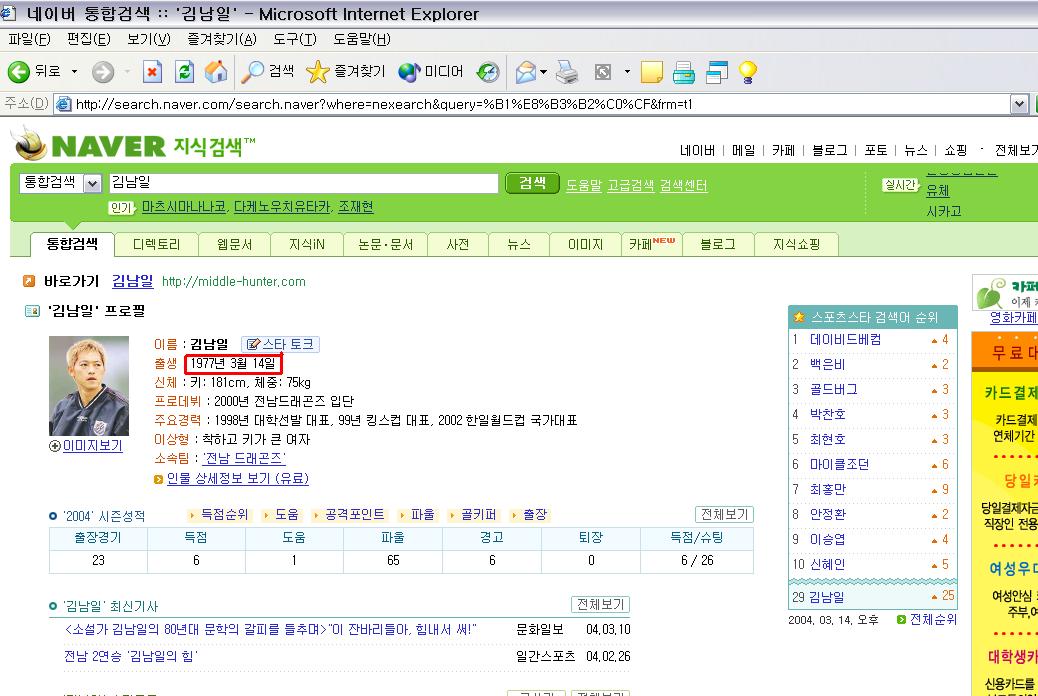This screenshot has width=1038, height=696.
Task: Switch to the 이미지 tab
Action: 585,244
